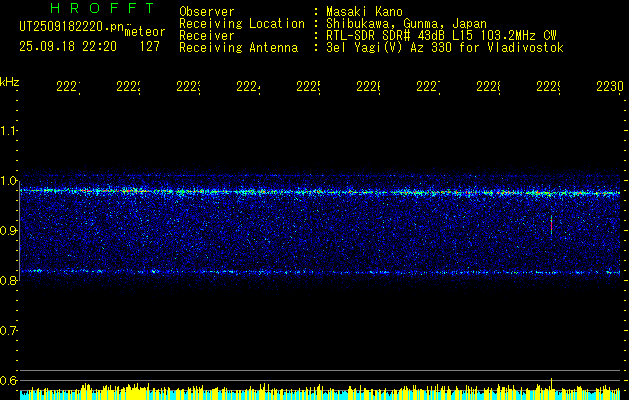The height and width of the screenshot is (400, 629).
Task: Click the date stamp 25.09.18 22:20
Action: coord(68,47)
